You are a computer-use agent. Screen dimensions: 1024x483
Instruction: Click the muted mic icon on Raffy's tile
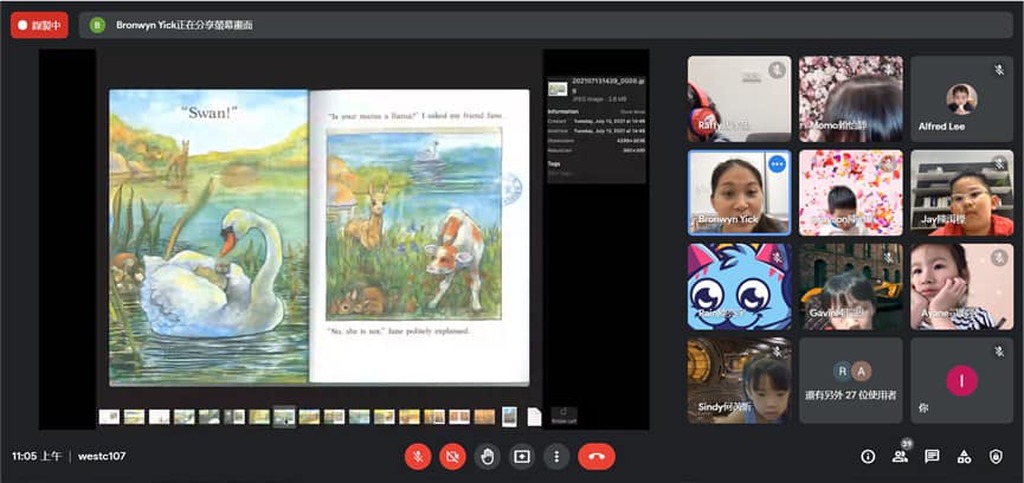tap(776, 70)
